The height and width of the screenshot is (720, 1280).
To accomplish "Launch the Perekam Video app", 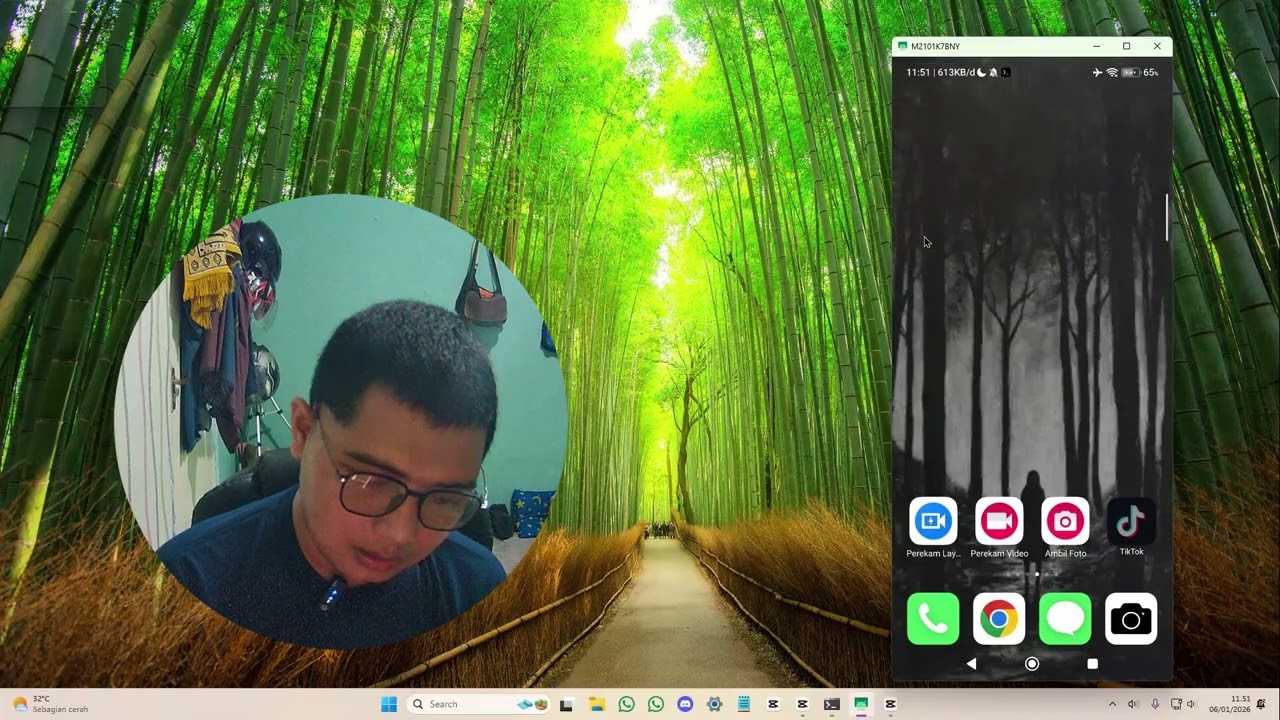I will (999, 522).
